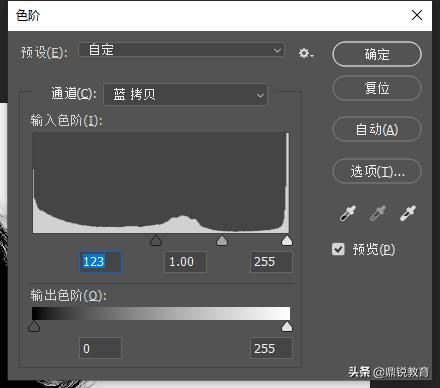Screen dimensions: 440x388
Task: Toggle the 预览 preview checkbox
Action: point(338,249)
